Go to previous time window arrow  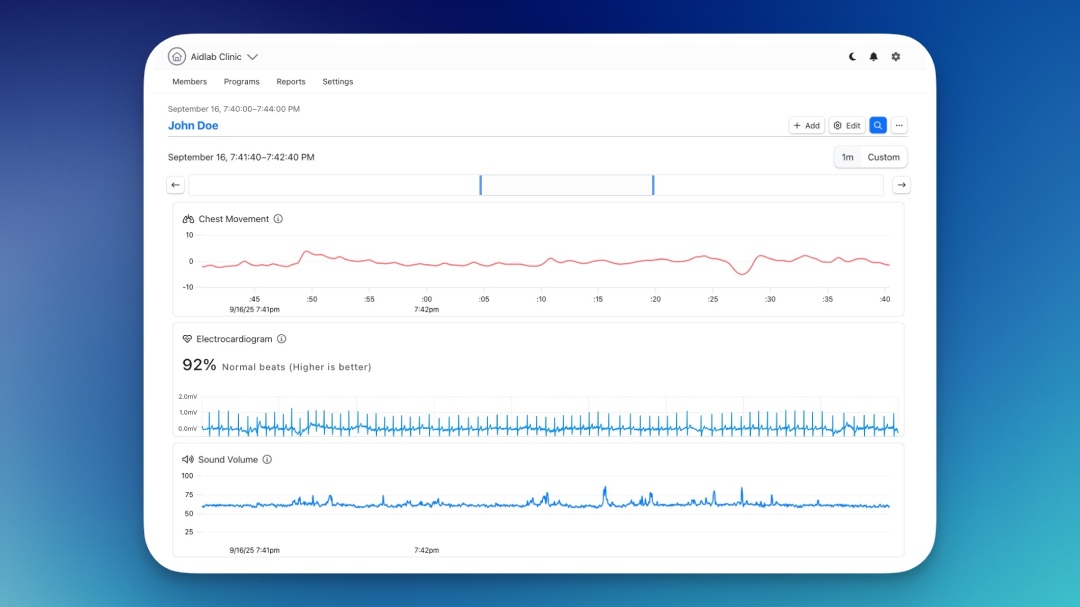click(x=175, y=185)
